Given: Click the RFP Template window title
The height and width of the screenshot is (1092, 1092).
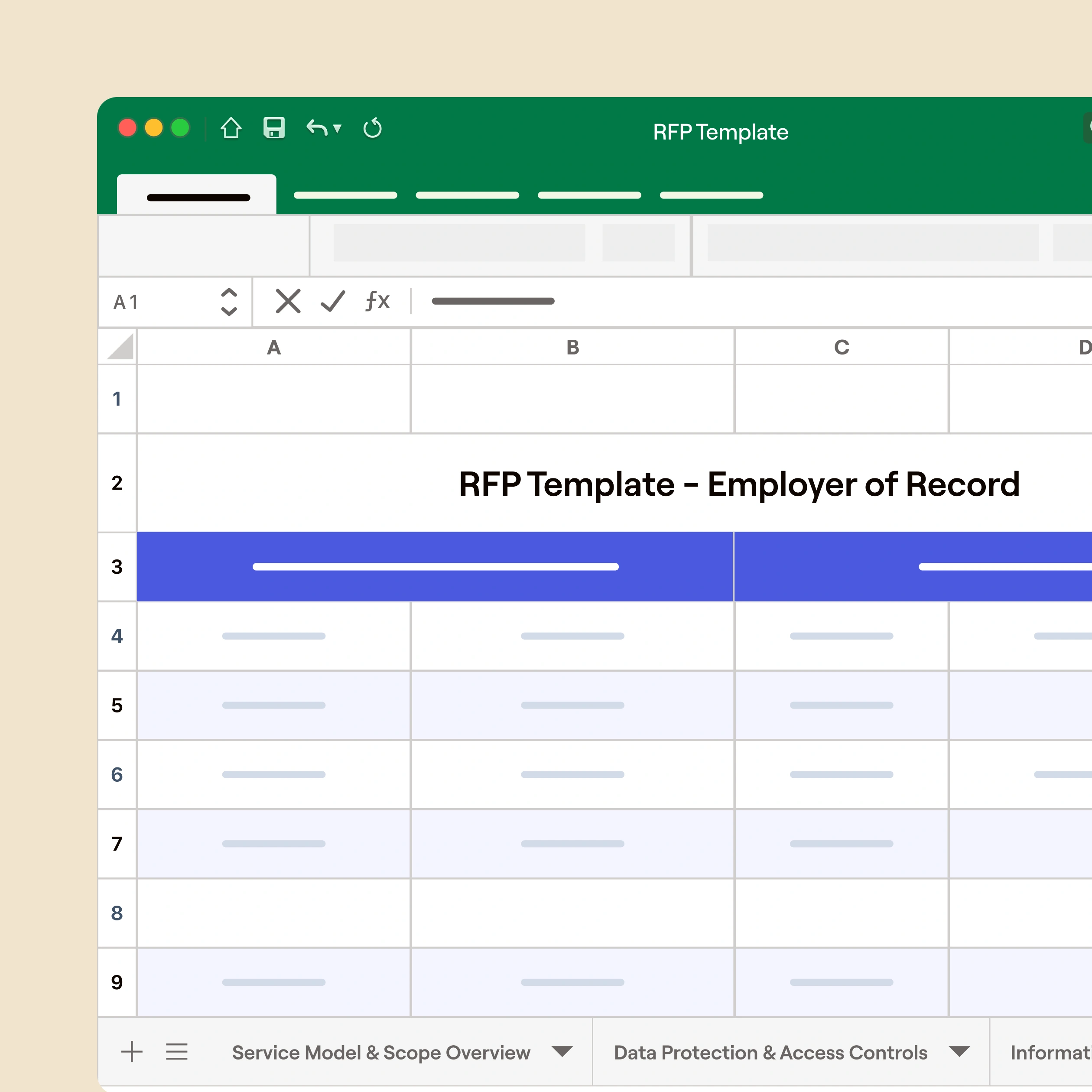Looking at the screenshot, I should [x=721, y=132].
